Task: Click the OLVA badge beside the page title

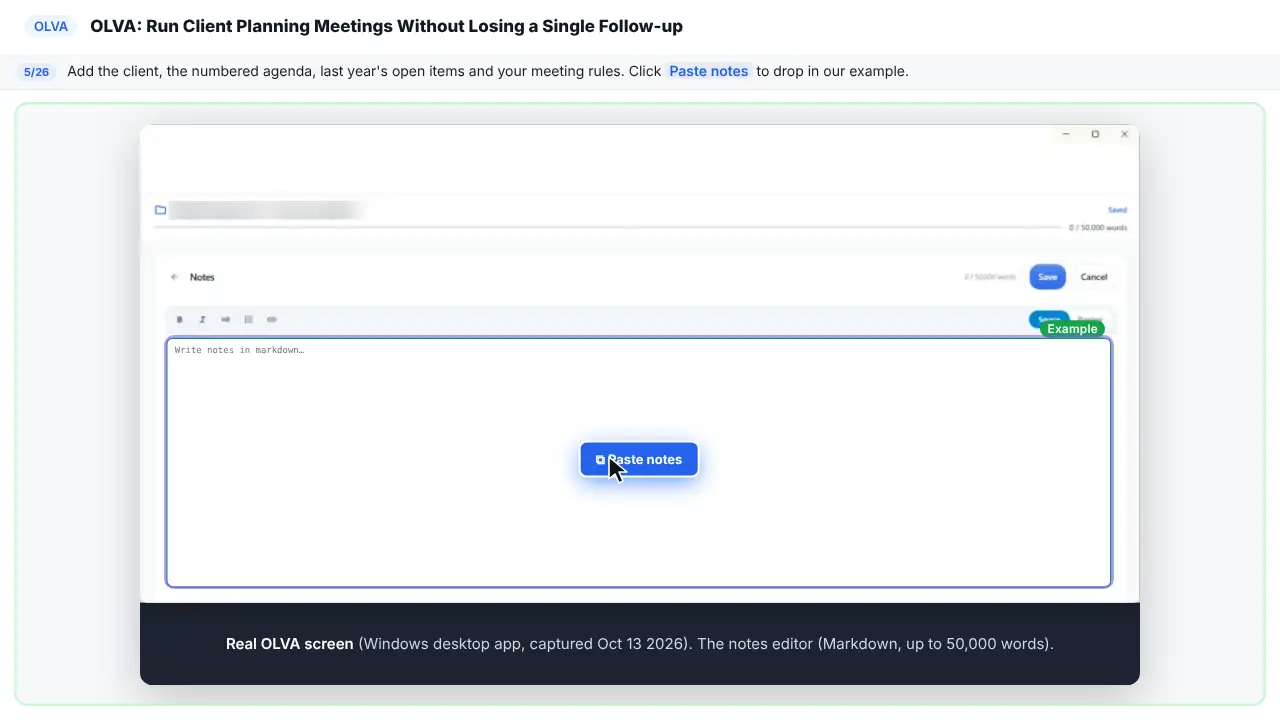Action: [51, 27]
